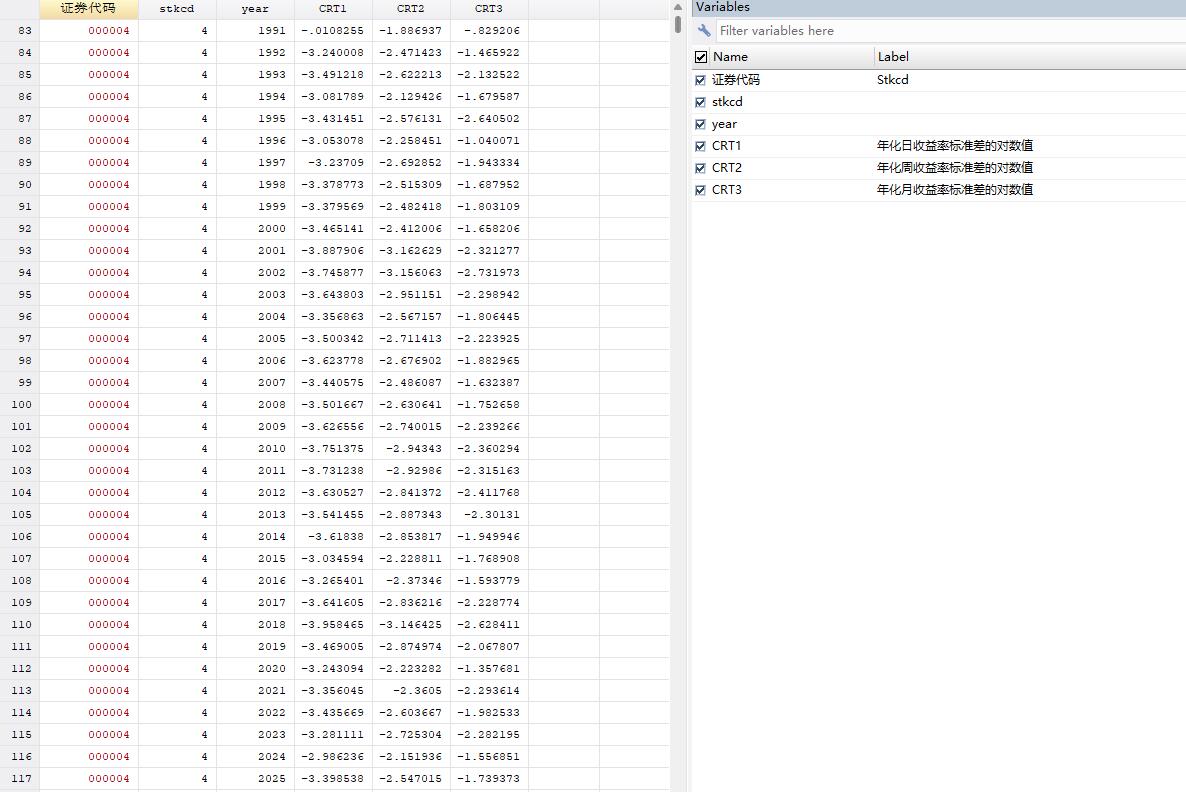The image size is (1186, 792).
Task: Select row number 117 header
Action: tap(20, 778)
